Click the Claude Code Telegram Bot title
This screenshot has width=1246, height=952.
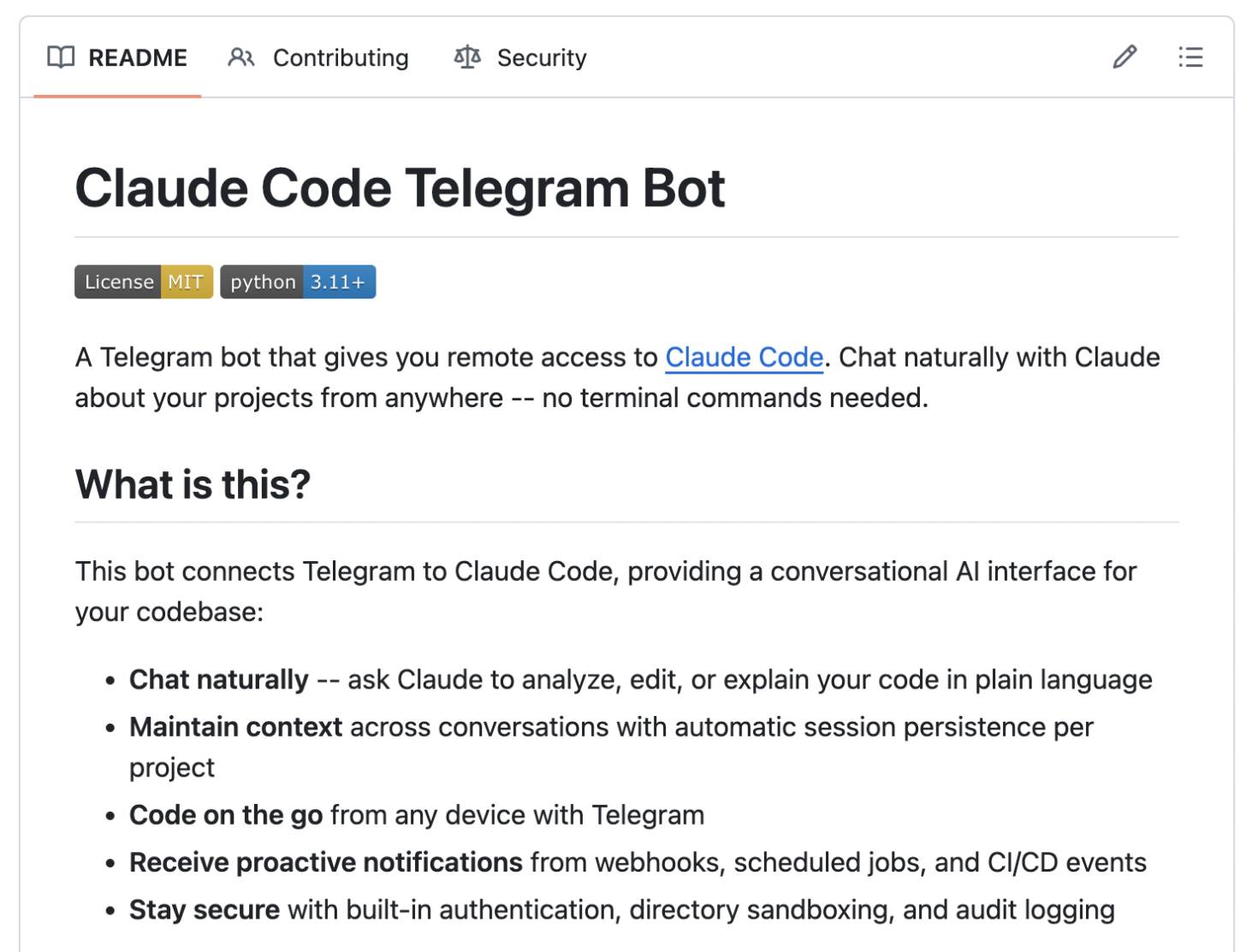click(x=400, y=186)
